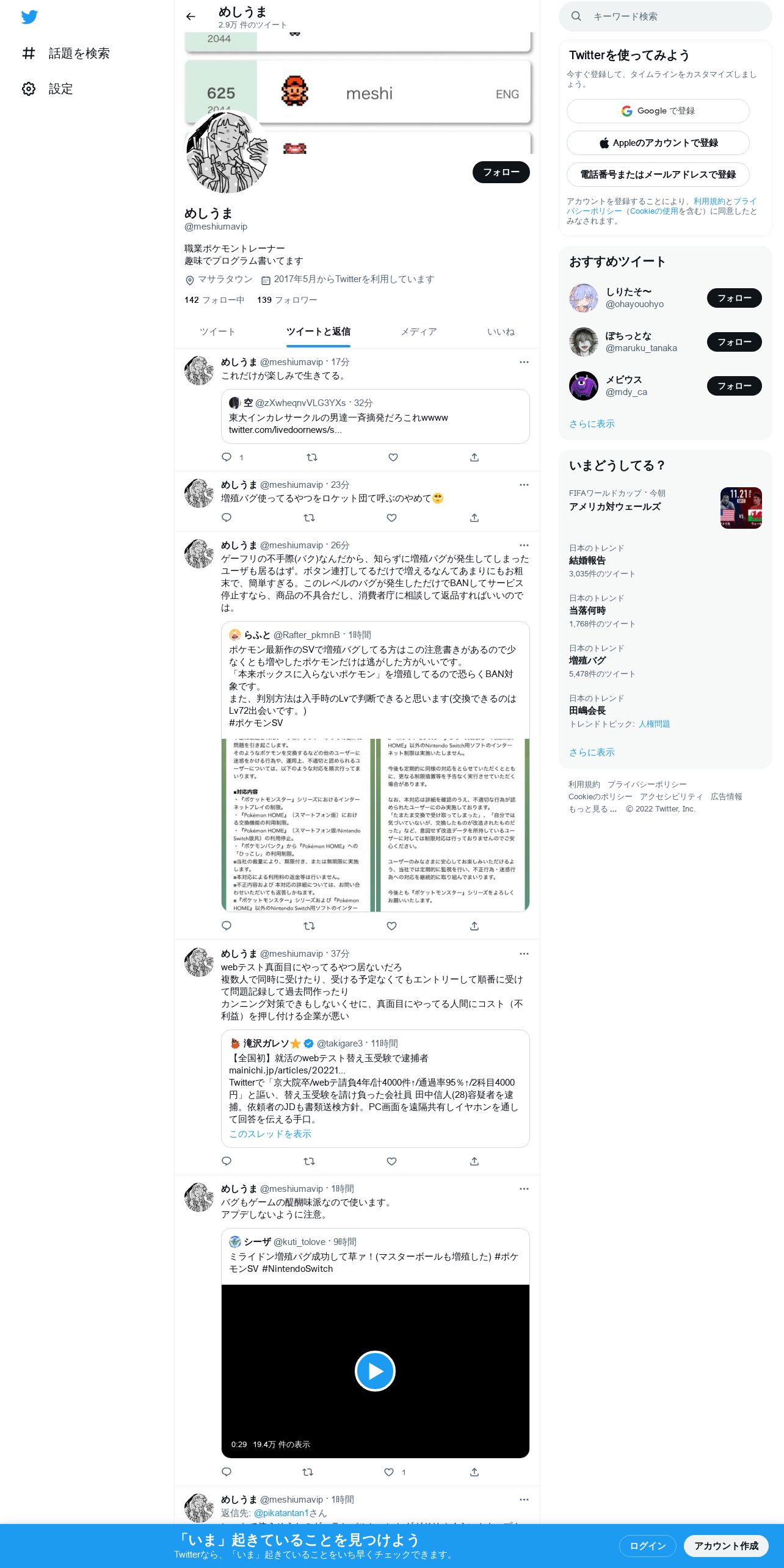Open more menu on 37分 tweet
This screenshot has height=1568, width=784.
pyautogui.click(x=524, y=954)
